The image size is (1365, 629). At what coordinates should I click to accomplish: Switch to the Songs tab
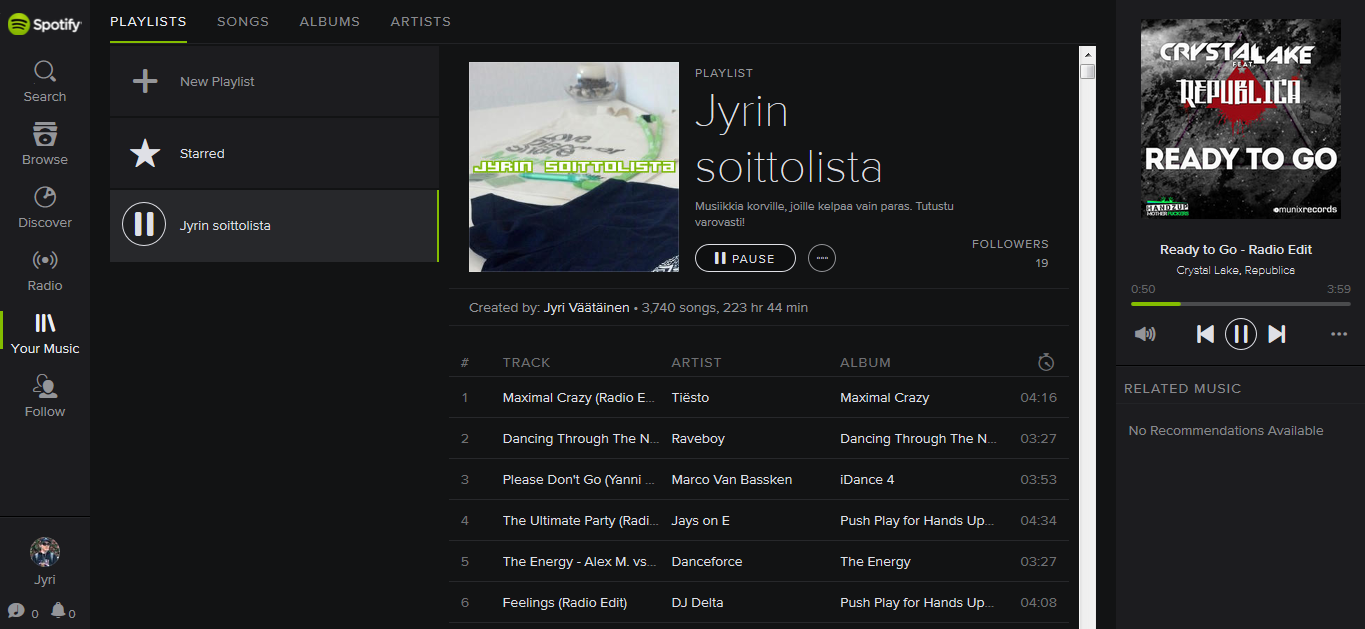click(243, 21)
